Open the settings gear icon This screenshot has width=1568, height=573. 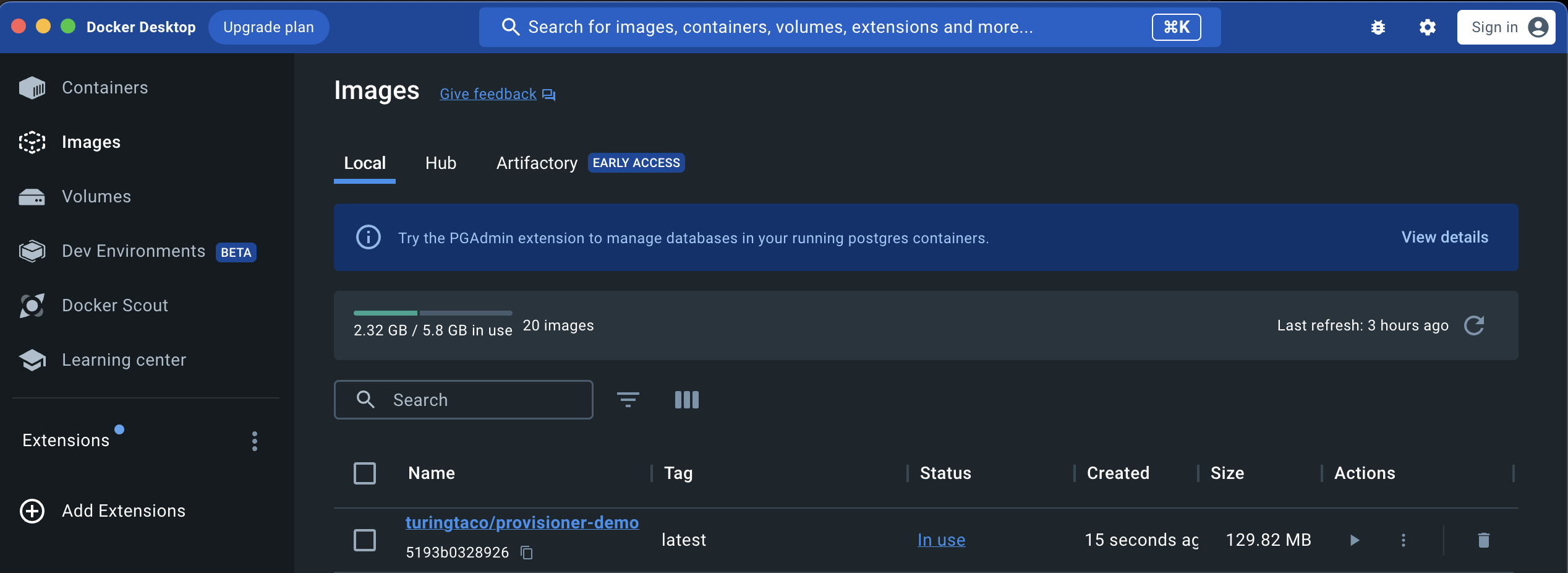tap(1428, 27)
